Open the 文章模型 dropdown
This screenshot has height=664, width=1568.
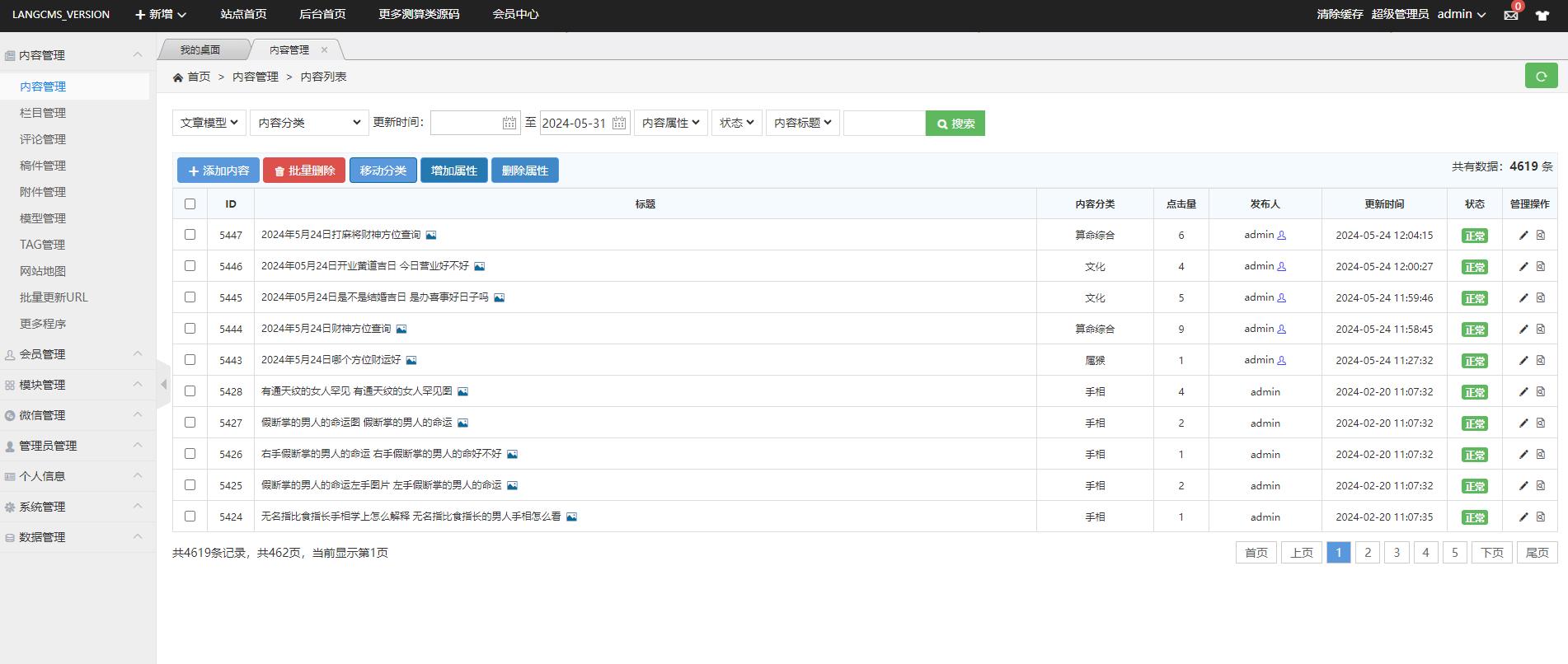point(209,123)
